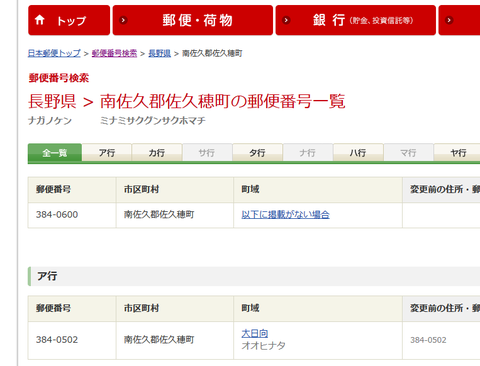
Task: Follow the 日本郵便トップ breadcrumb link
Action: point(54,53)
